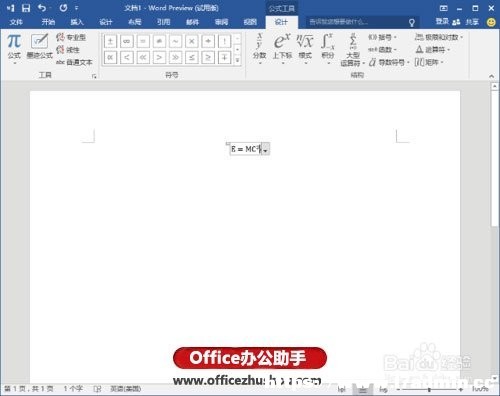Switch equation to Professional (专业型) format
The width and height of the screenshot is (500, 396).
(71, 37)
